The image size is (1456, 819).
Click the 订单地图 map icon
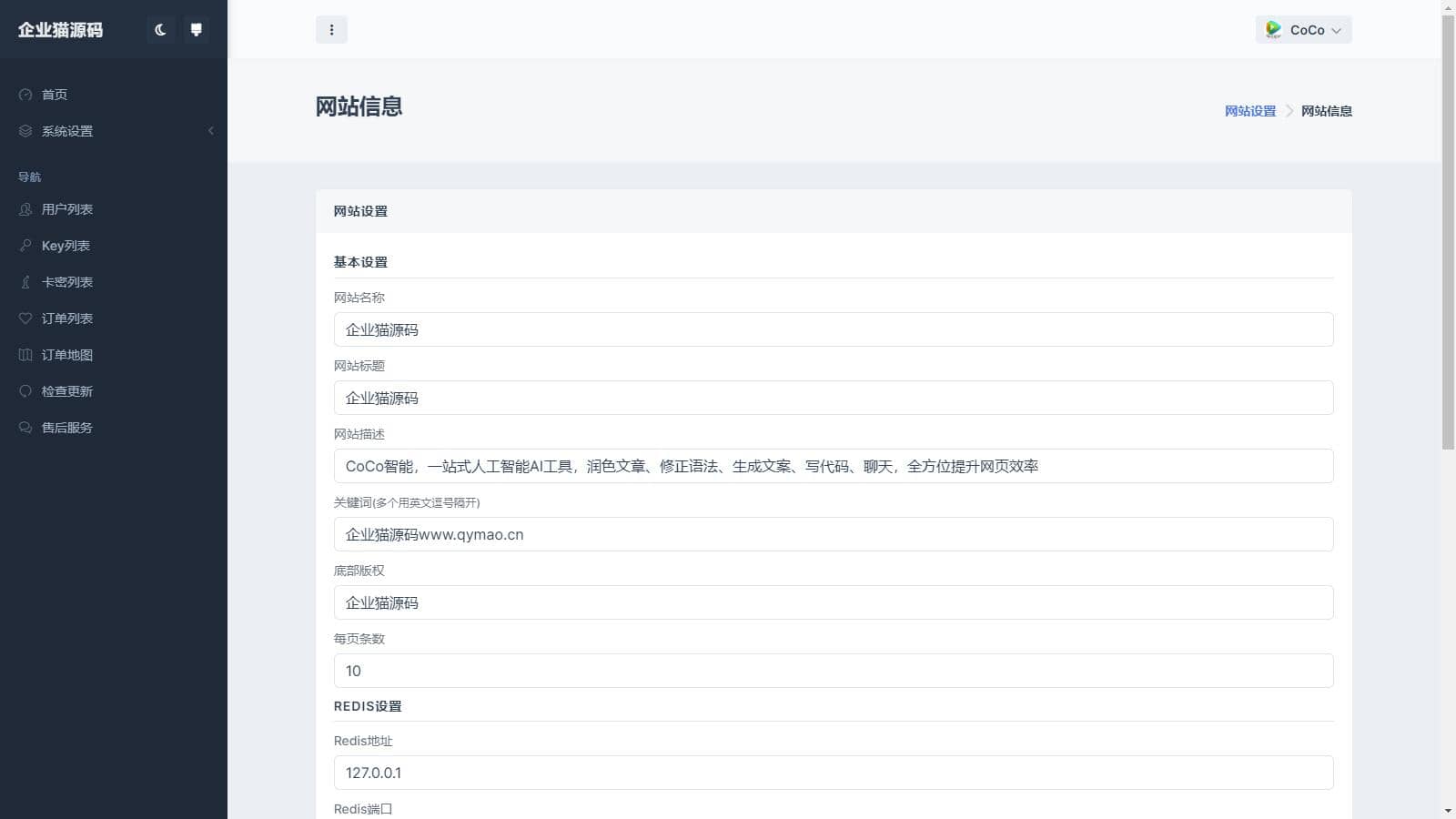[x=25, y=355]
